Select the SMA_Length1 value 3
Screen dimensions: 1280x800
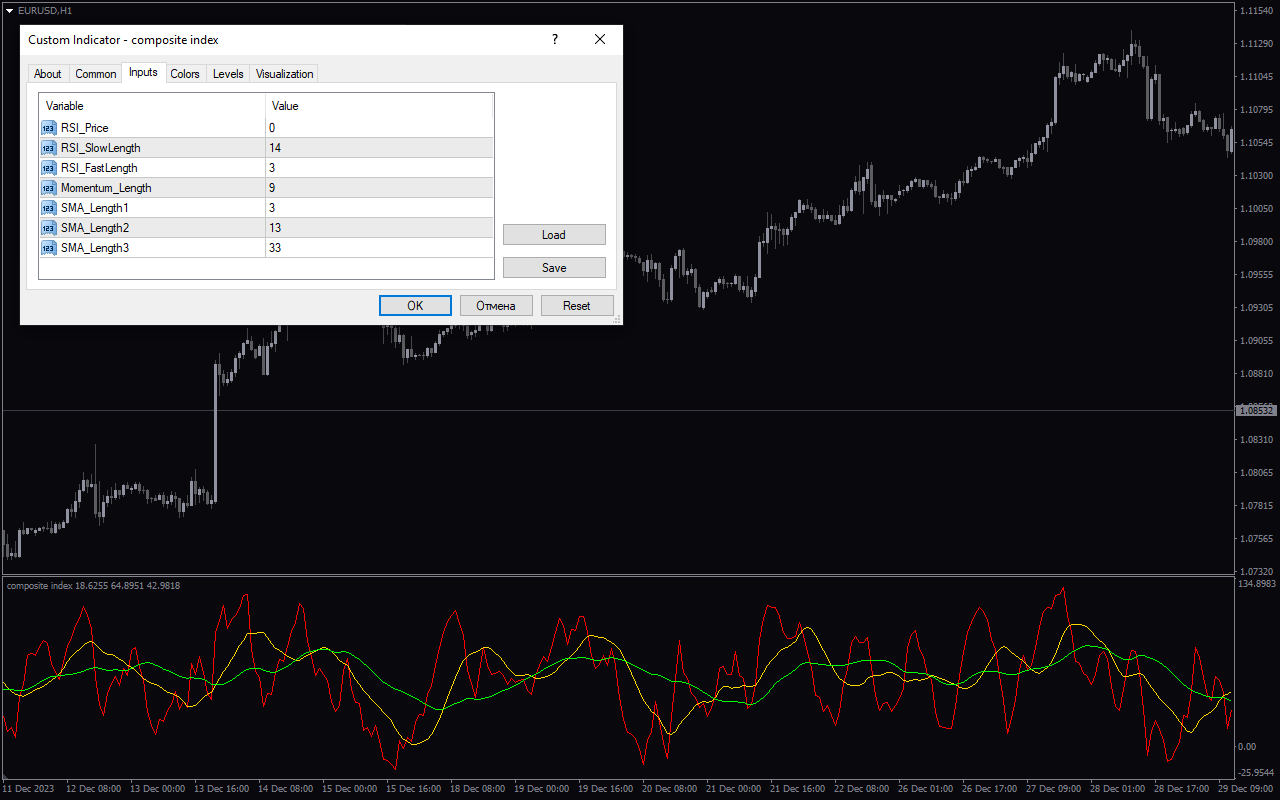[x=379, y=208]
